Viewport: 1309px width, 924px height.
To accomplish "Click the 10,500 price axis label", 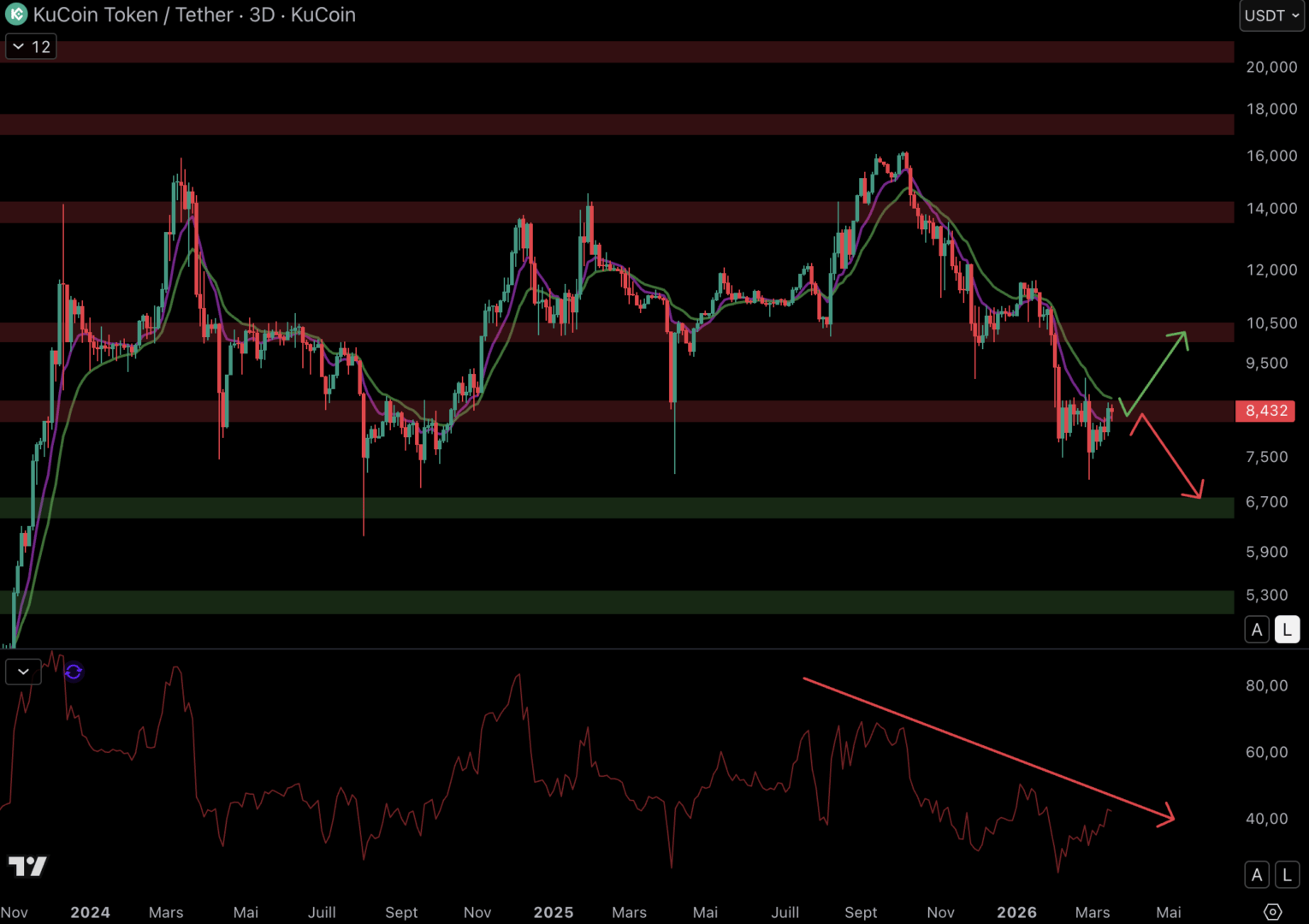I will click(1271, 323).
